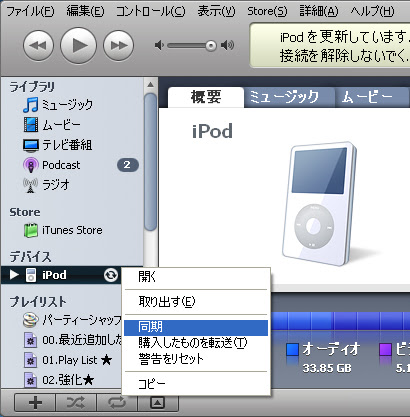Screen dimensions: 410x417
Task: Open パーティーシャッフル playlist icon
Action: (x=30, y=320)
